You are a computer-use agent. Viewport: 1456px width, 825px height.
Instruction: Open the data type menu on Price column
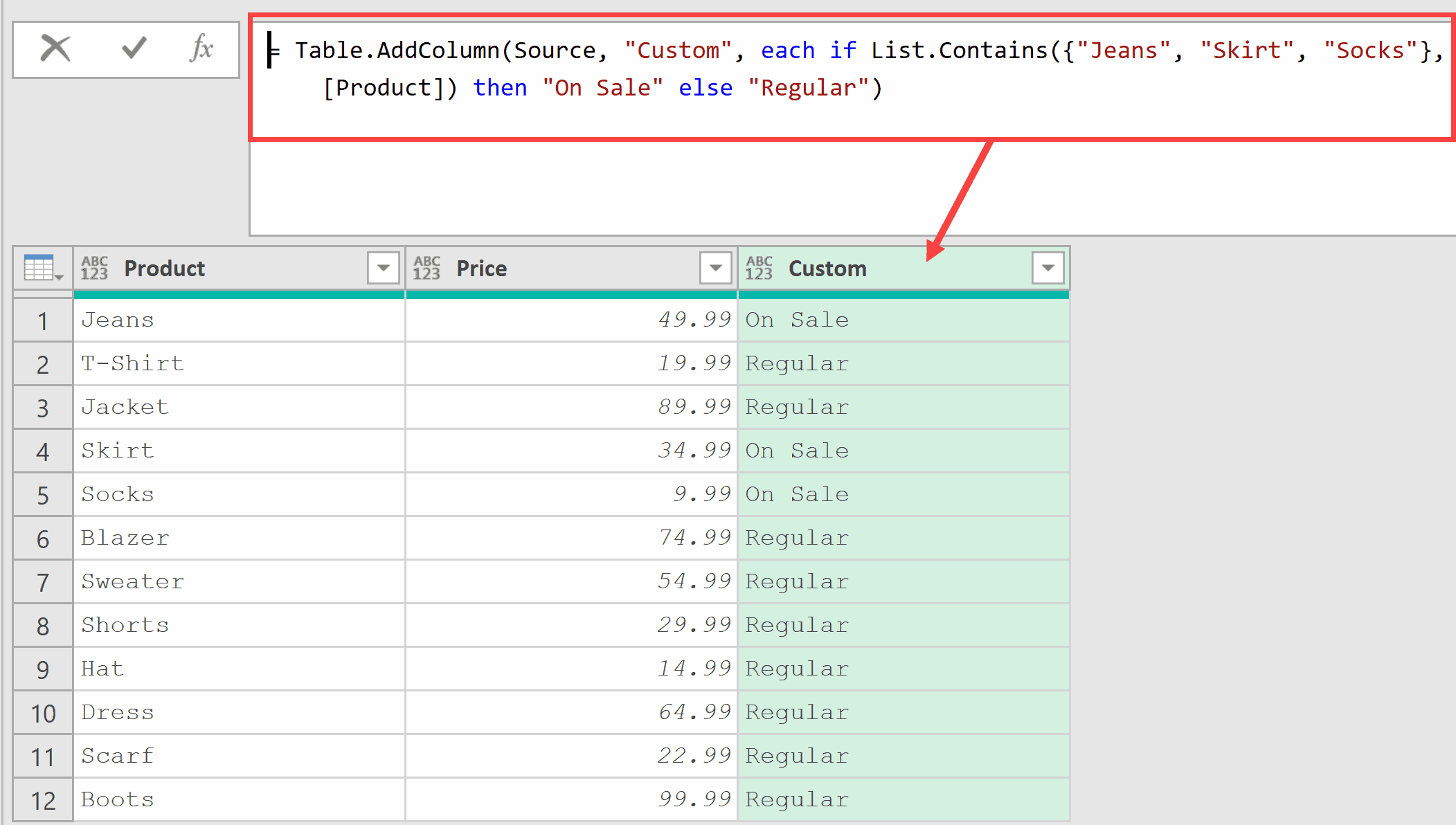tap(426, 268)
